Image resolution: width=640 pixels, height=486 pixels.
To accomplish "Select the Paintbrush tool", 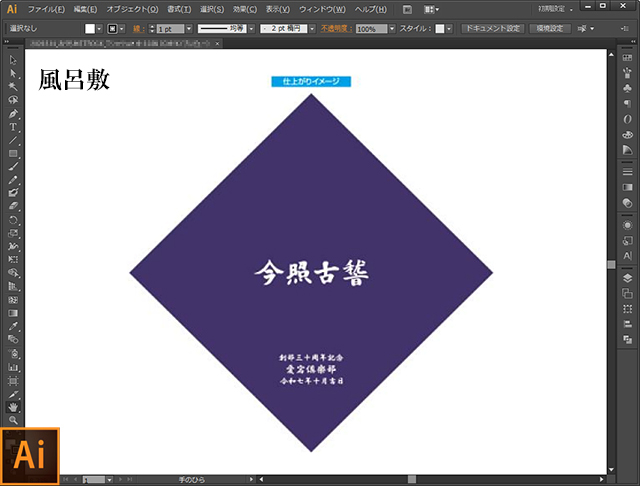I will 13,166.
